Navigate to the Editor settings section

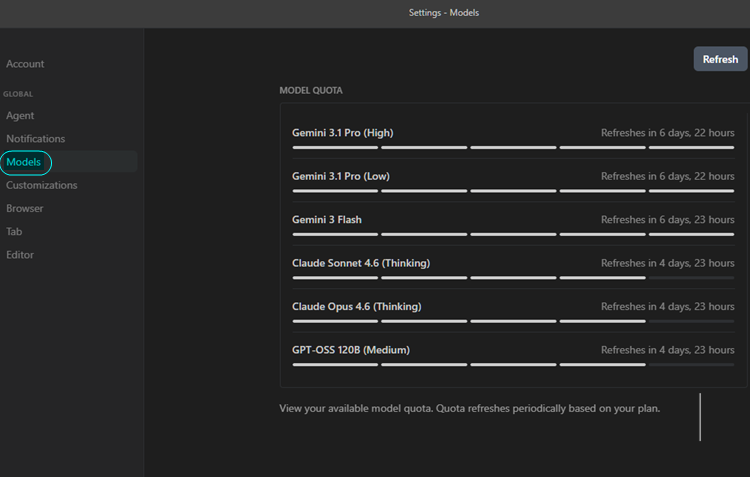(20, 255)
